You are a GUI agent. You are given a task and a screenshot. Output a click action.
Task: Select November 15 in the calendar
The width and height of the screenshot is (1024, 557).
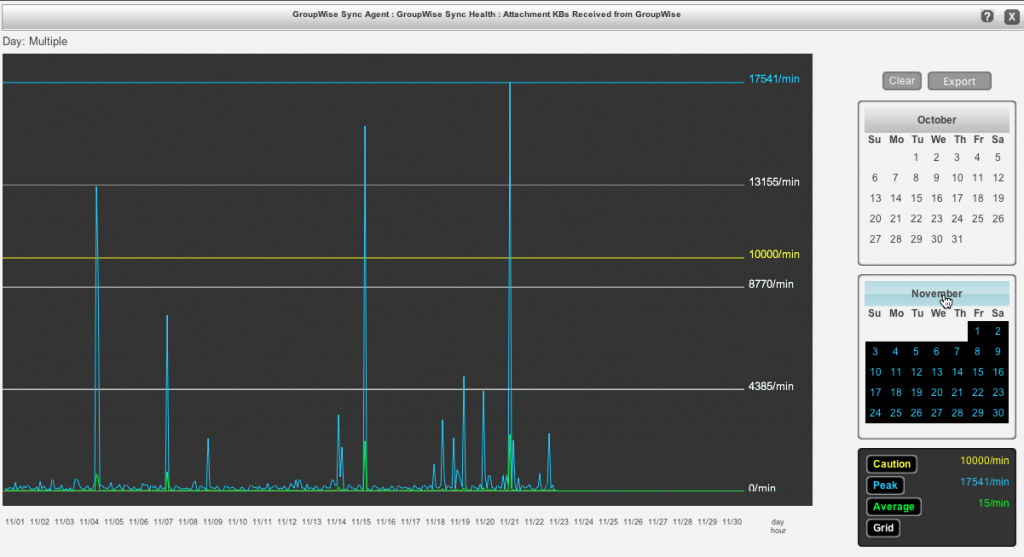[x=977, y=372]
